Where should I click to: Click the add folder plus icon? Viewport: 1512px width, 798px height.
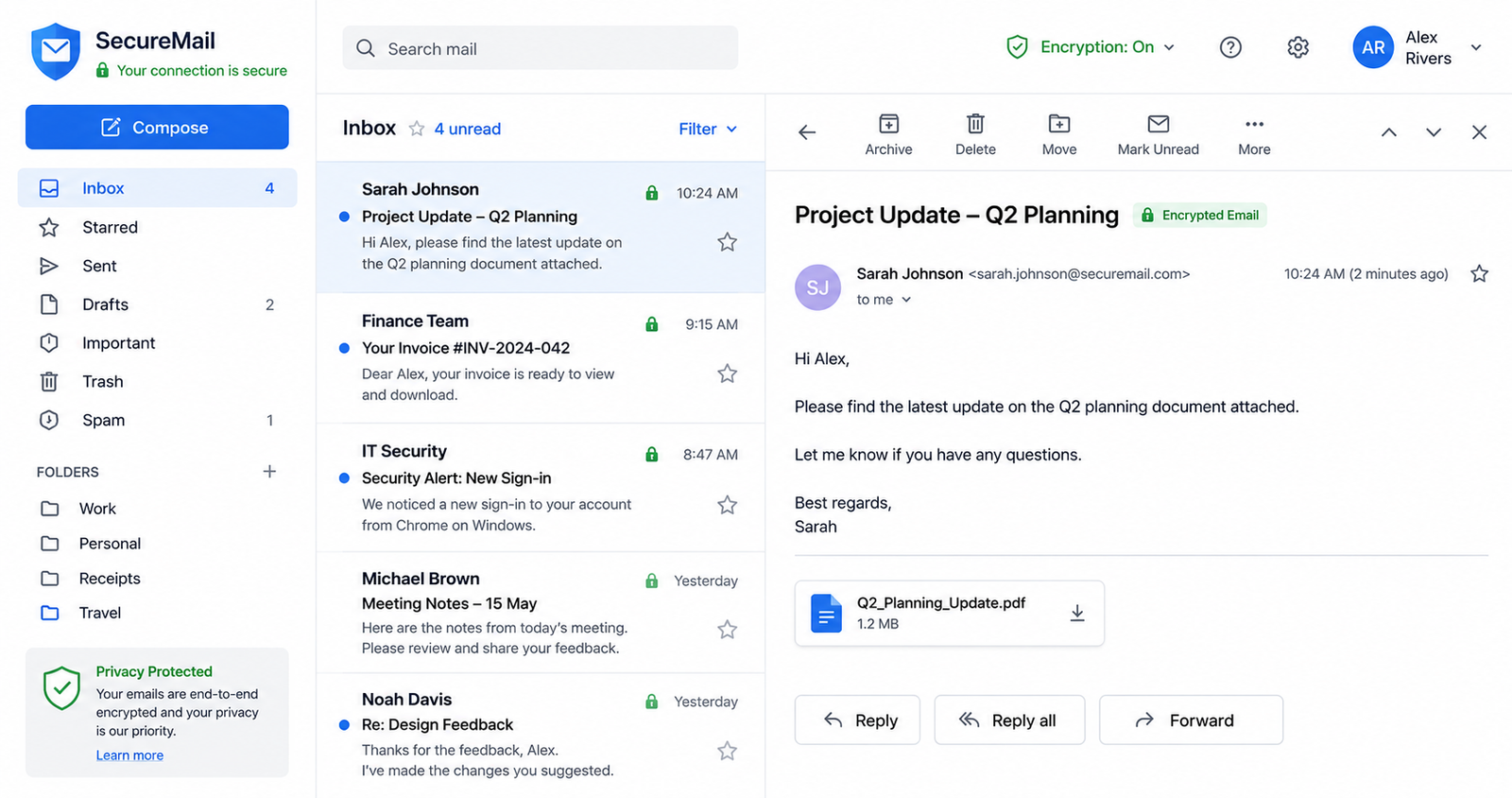269,471
